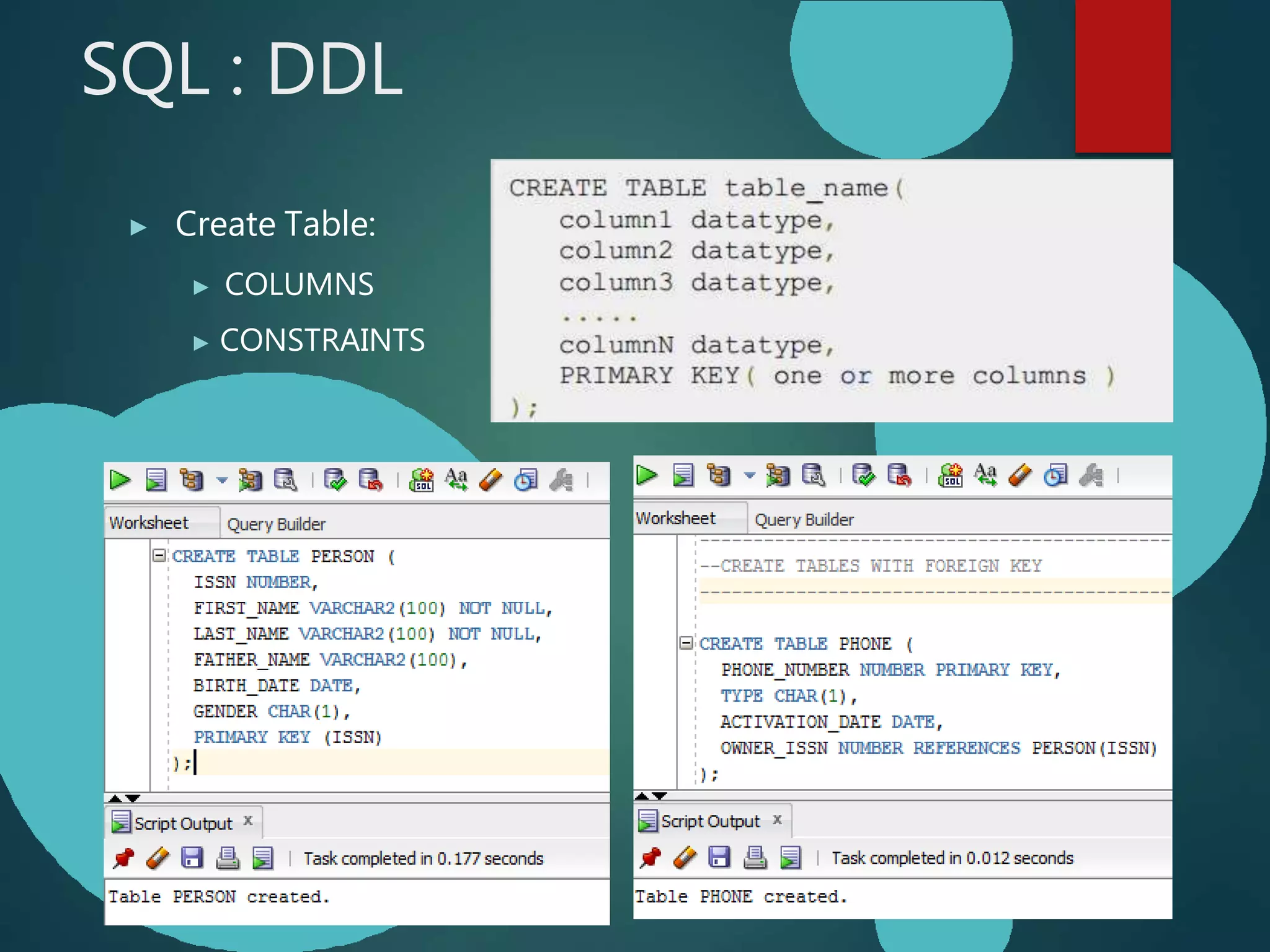The width and height of the screenshot is (1270, 952).
Task: Click Rollback icon in right worksheet toolbar
Action: click(899, 475)
